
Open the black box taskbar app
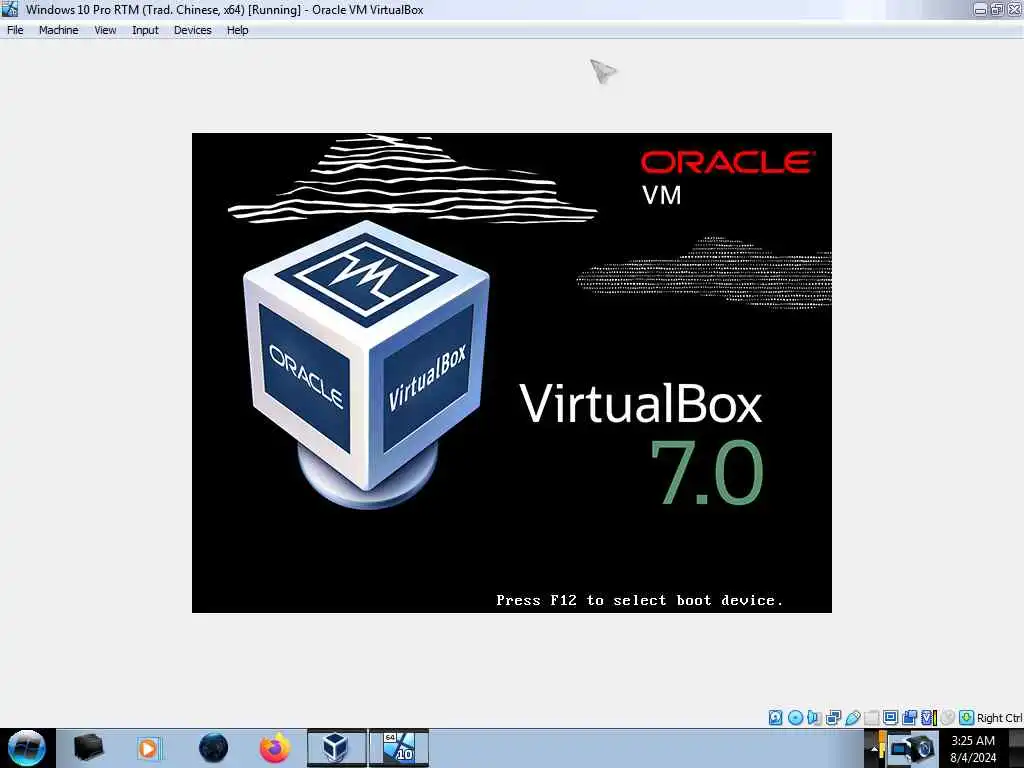point(88,748)
